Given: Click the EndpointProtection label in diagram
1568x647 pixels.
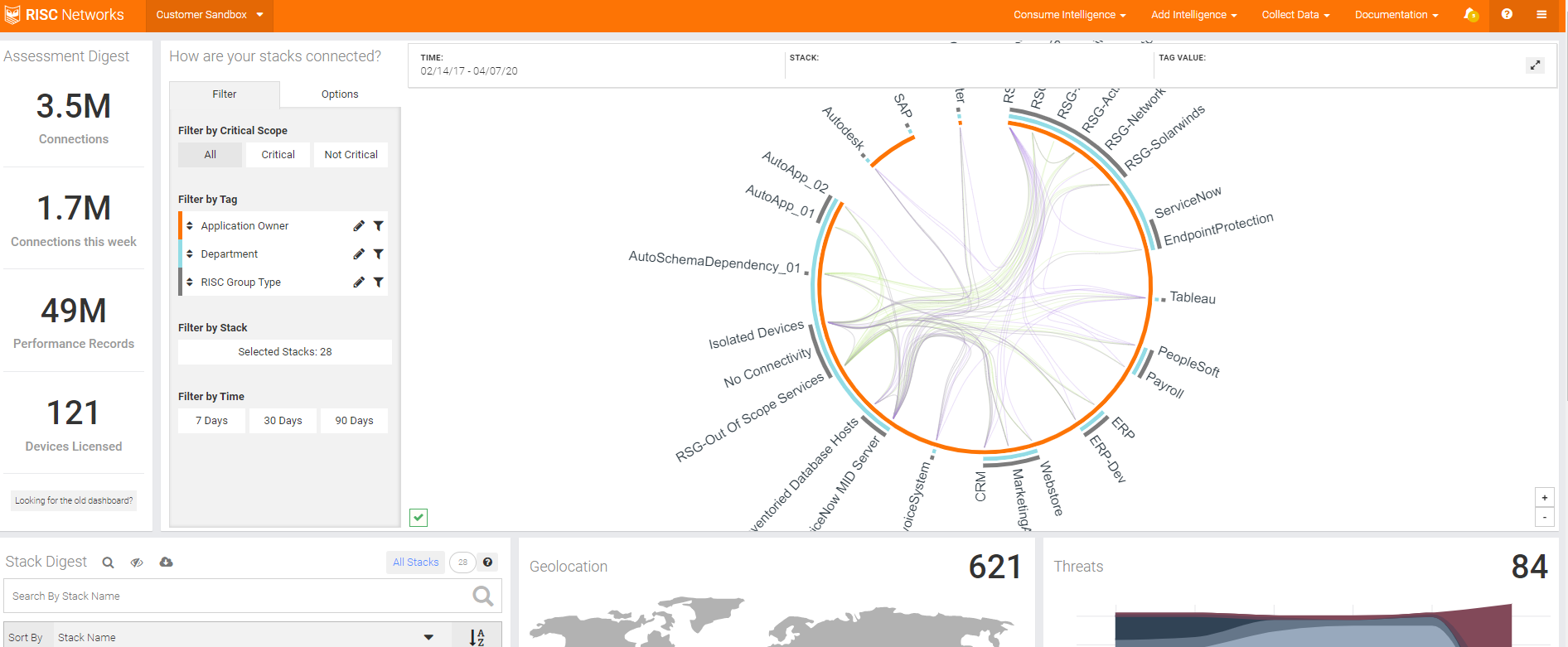Looking at the screenshot, I should 1218,229.
